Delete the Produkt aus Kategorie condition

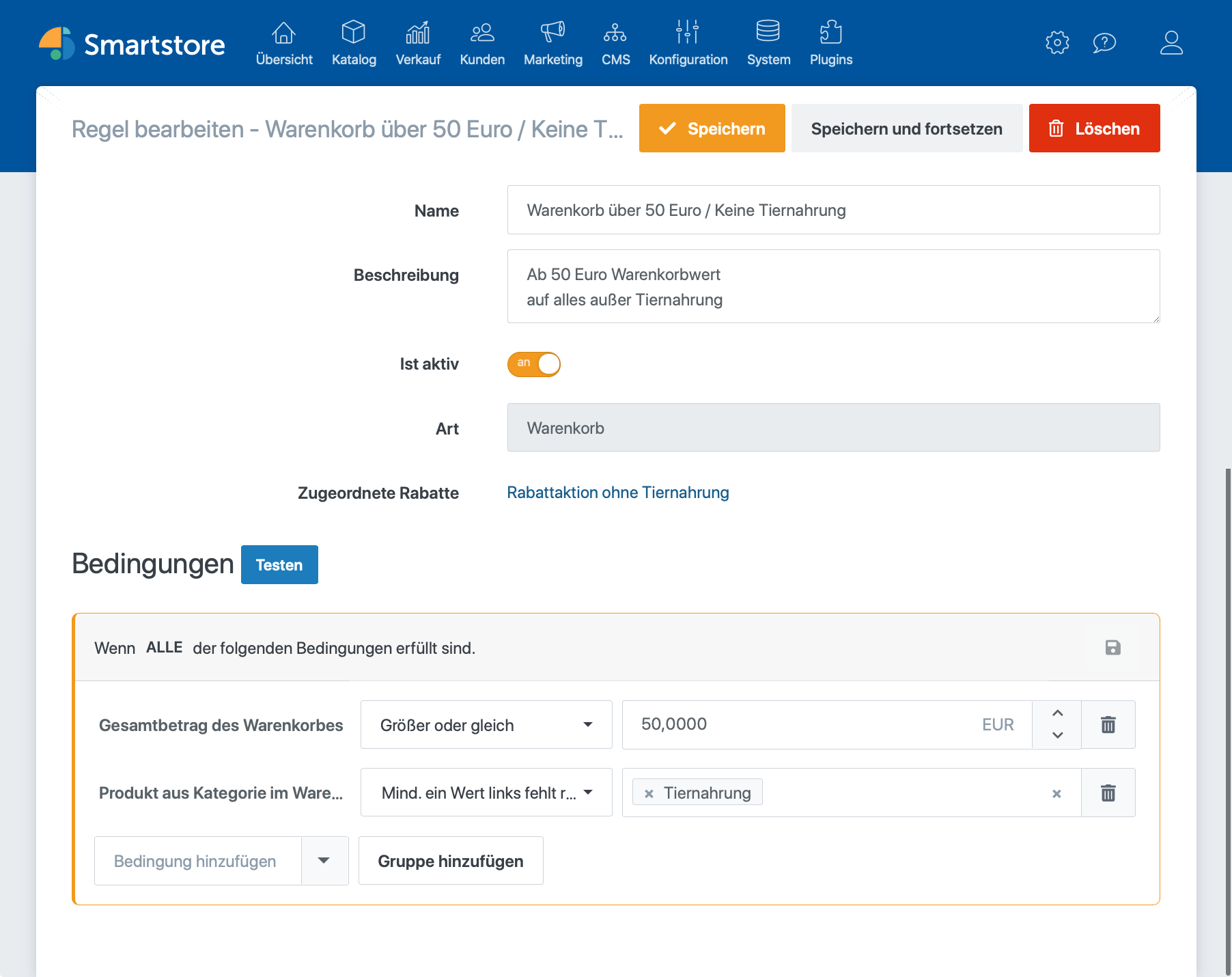click(x=1108, y=793)
